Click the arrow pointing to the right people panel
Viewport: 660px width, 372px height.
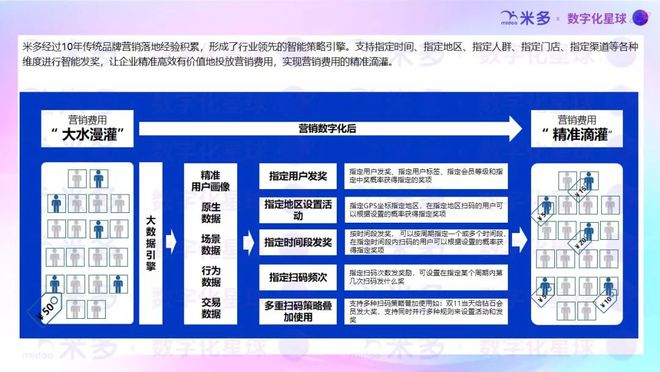[x=520, y=240]
